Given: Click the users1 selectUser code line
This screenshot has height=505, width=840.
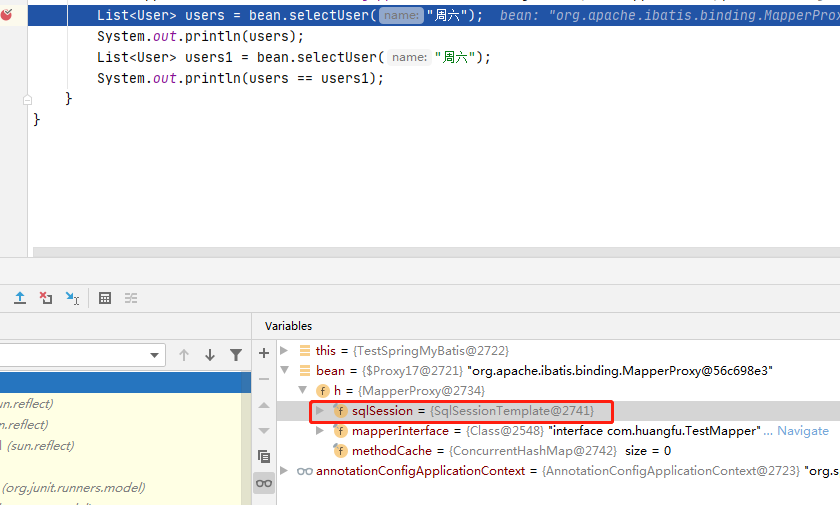Looking at the screenshot, I should click(x=294, y=57).
